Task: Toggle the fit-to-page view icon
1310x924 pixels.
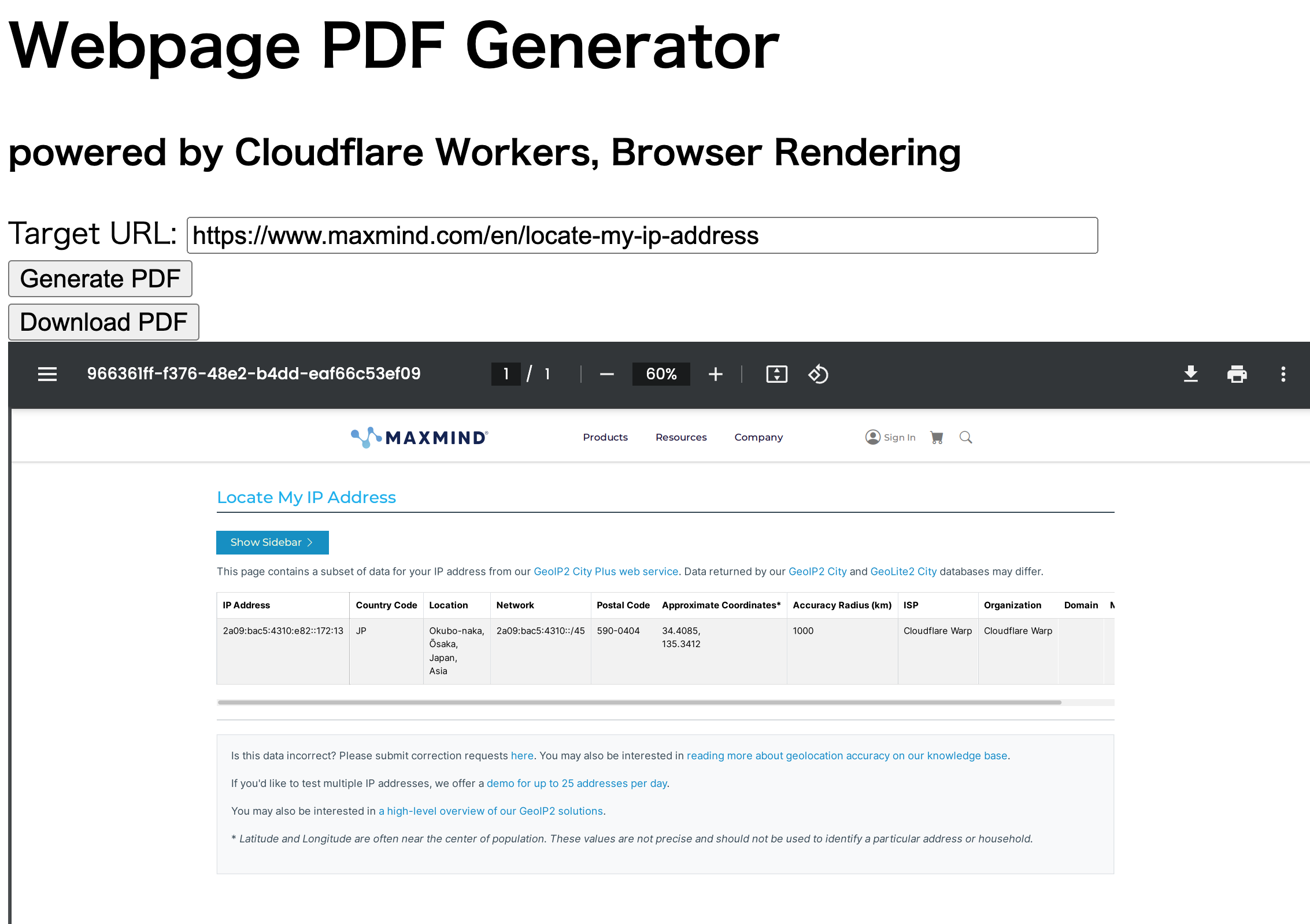Action: click(777, 374)
